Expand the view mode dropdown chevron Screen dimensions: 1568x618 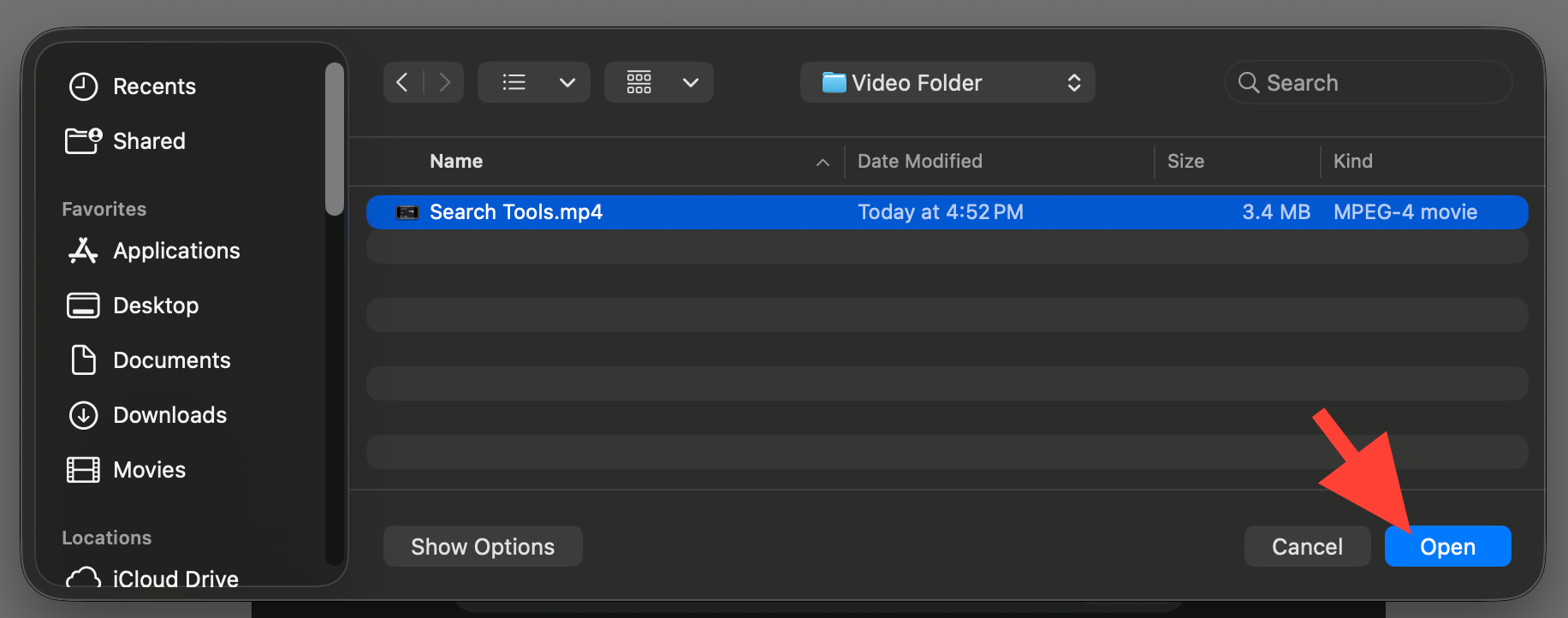(x=567, y=82)
